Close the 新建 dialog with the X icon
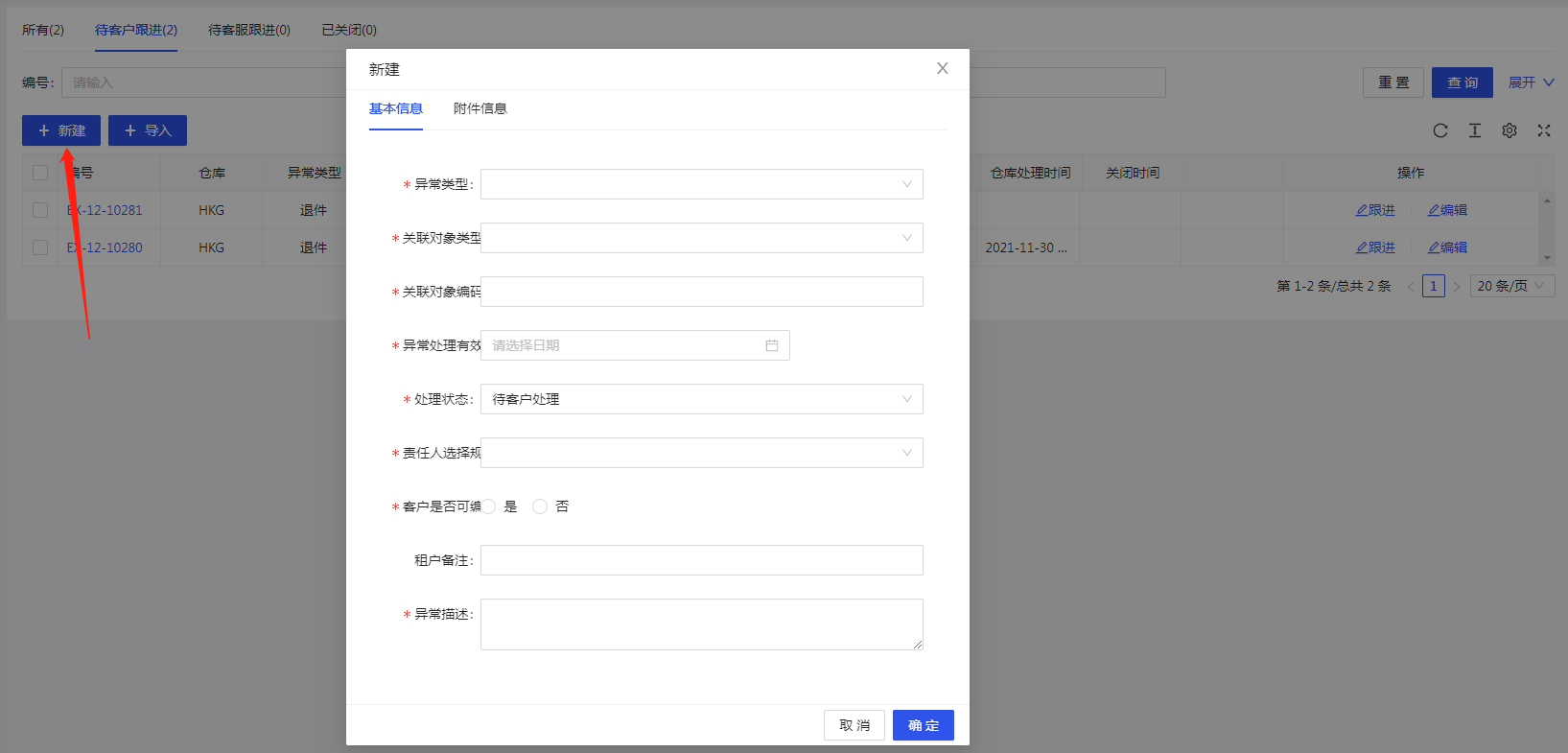Viewport: 1568px width, 753px height. (x=943, y=68)
